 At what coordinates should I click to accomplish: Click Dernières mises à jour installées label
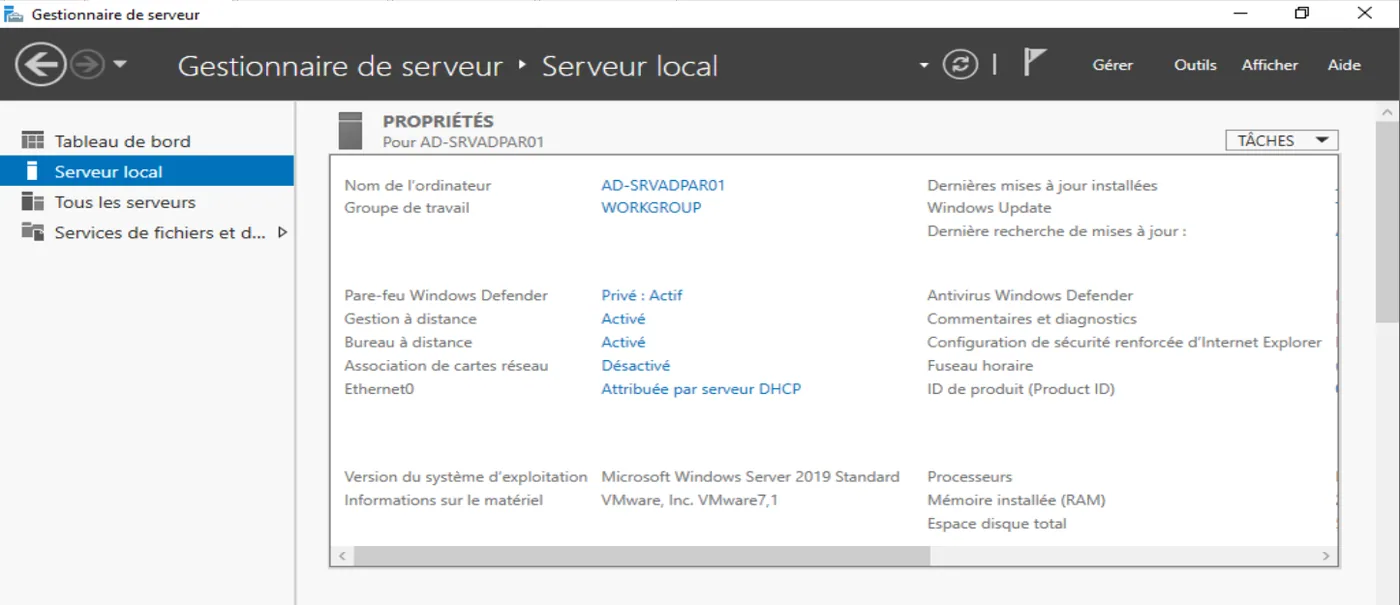click(x=1042, y=185)
